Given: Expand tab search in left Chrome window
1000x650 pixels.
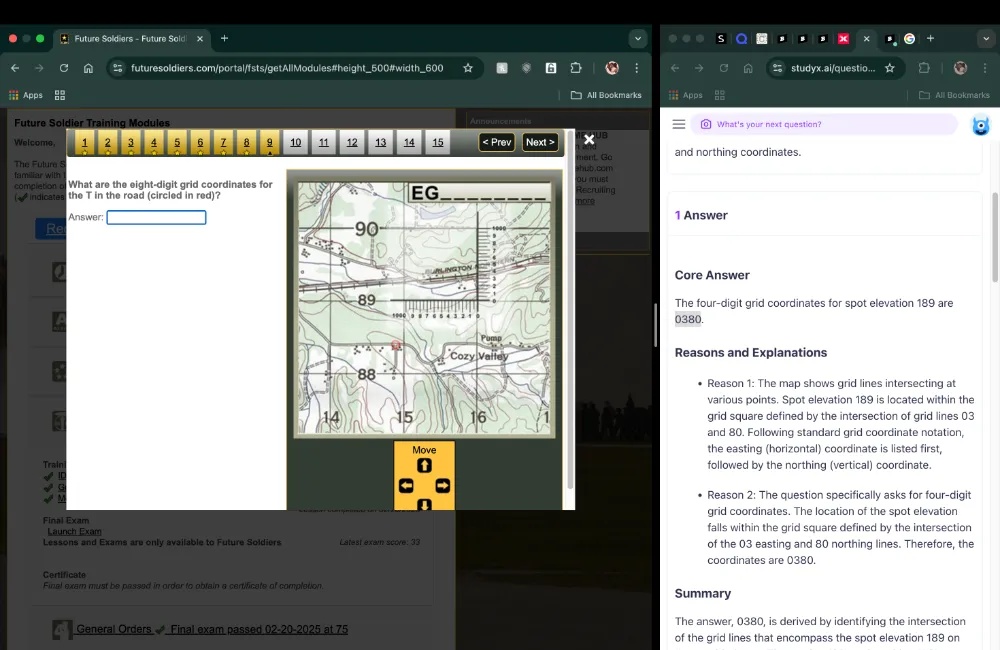Looking at the screenshot, I should coord(638,39).
